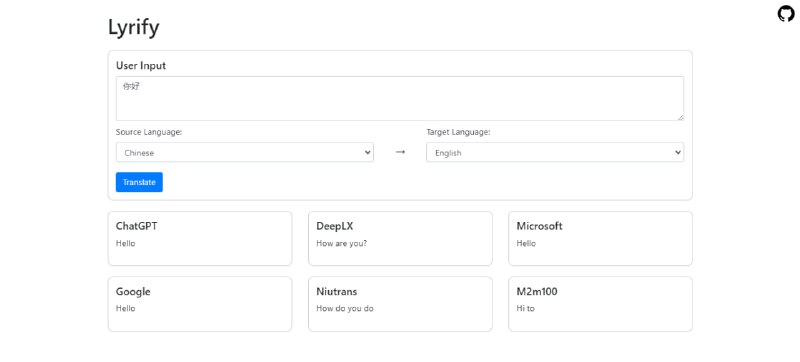
Task: Open the GitHub repository icon
Action: pyautogui.click(x=786, y=14)
